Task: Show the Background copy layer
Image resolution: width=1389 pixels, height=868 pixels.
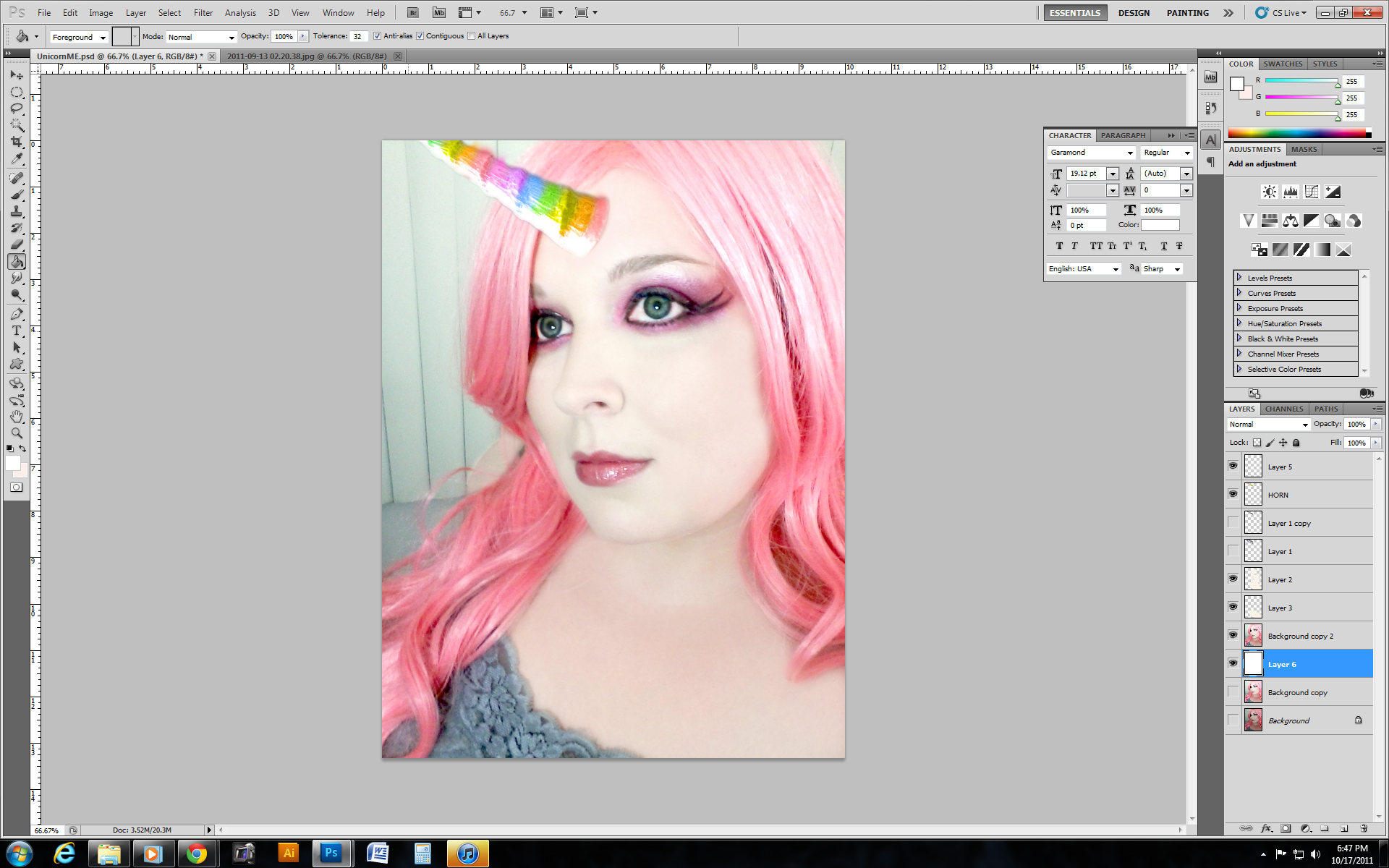Action: (x=1233, y=692)
